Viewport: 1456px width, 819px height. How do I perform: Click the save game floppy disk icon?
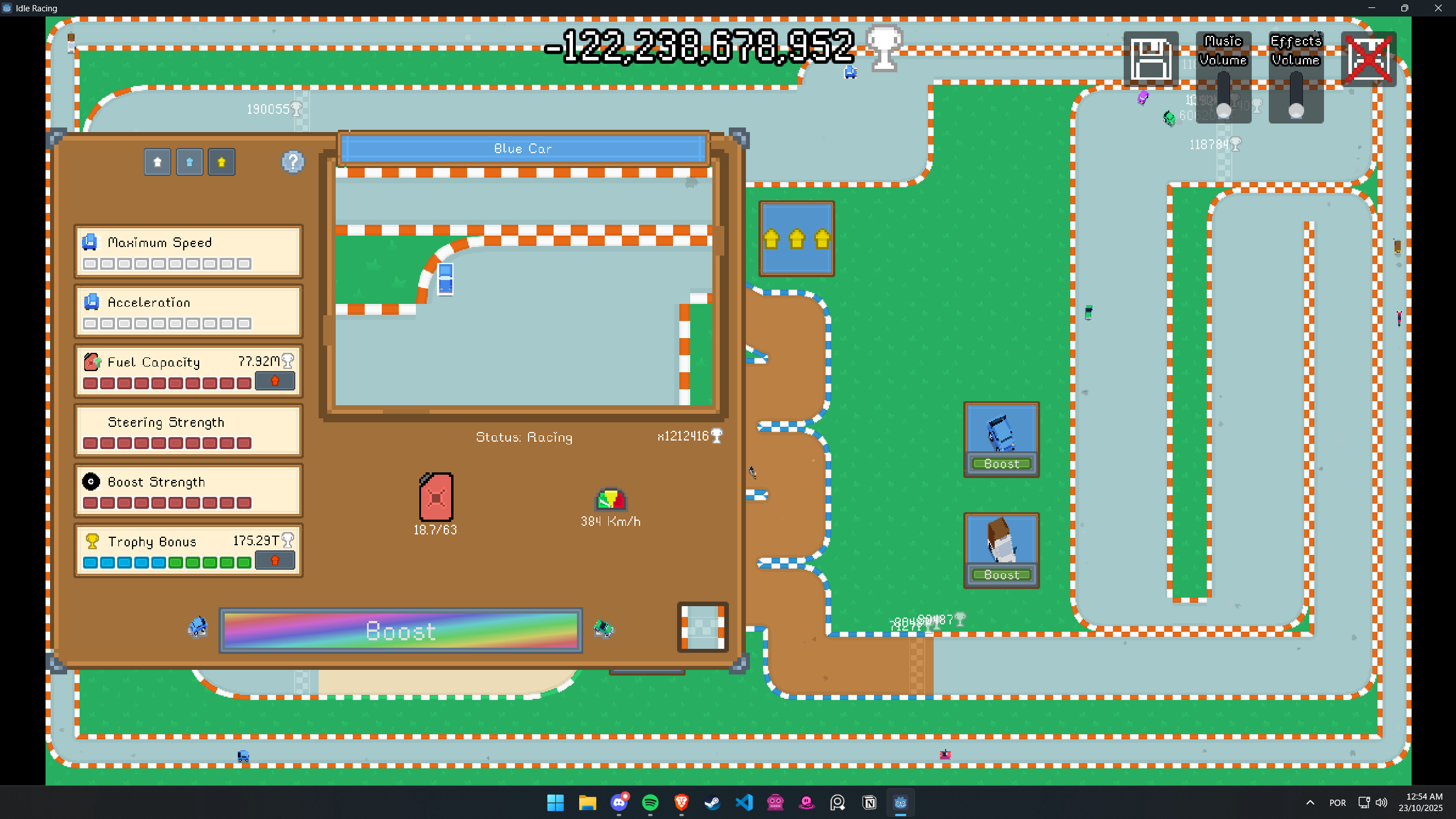[1150, 59]
